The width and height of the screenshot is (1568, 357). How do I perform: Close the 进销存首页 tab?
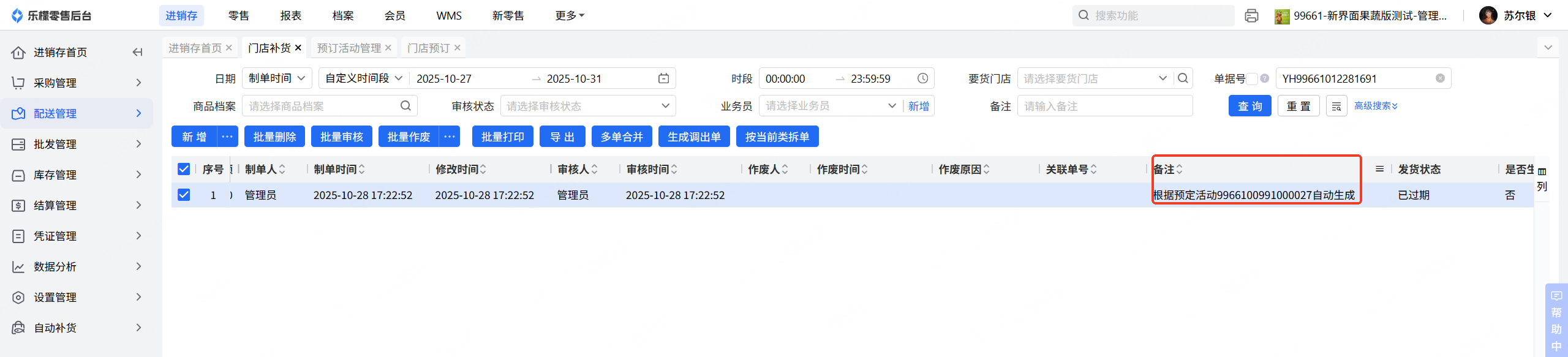tap(228, 48)
